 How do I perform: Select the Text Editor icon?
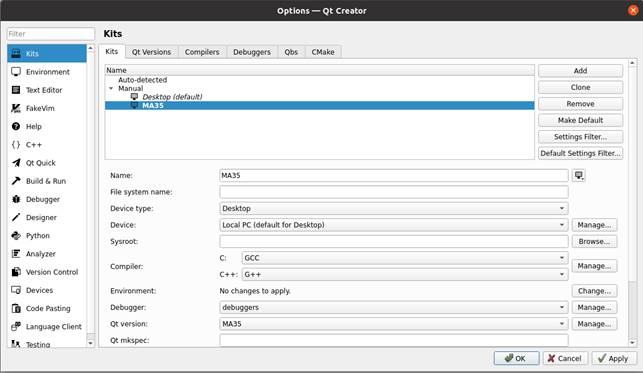[x=16, y=90]
